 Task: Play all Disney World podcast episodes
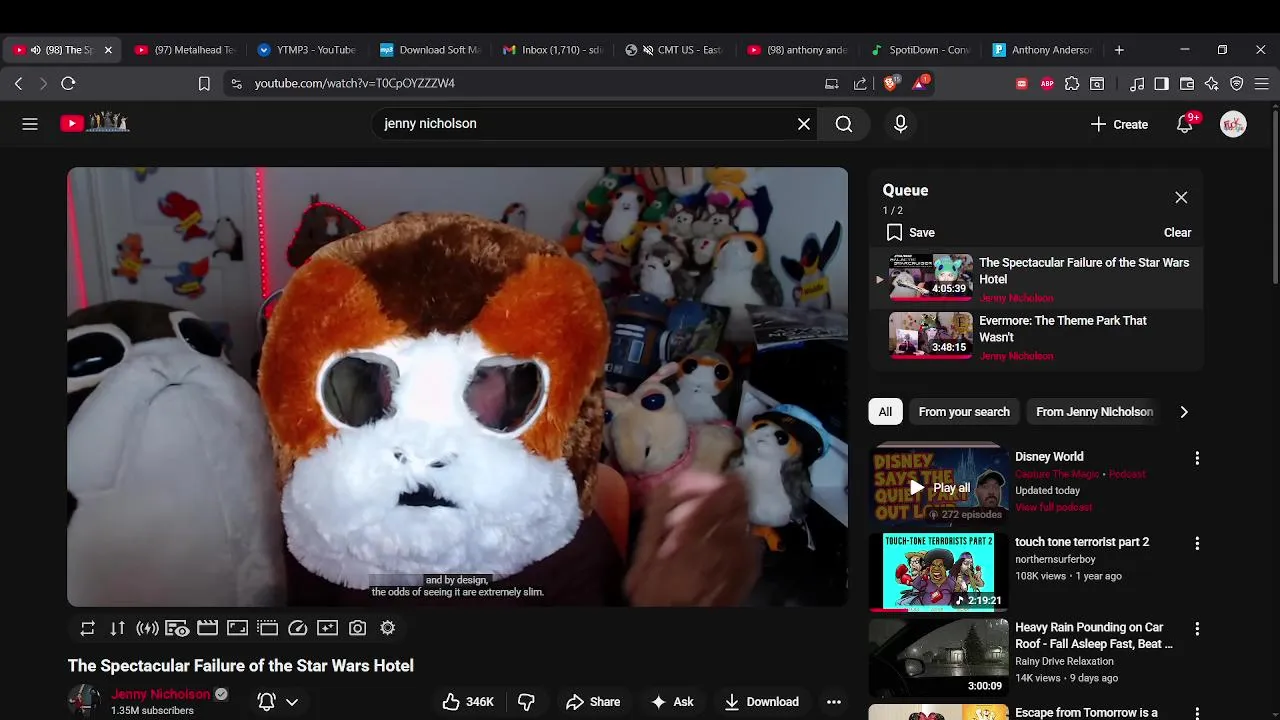tap(939, 488)
